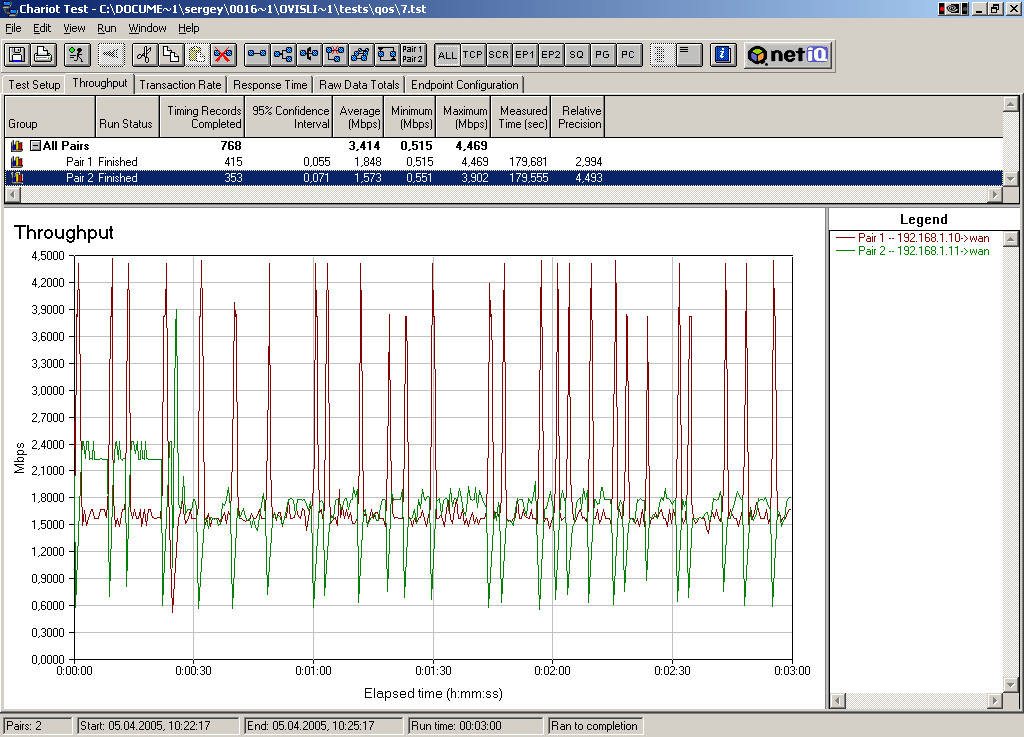Screen dimensions: 1024x737
Task: Open the Endpoint Configuration tab
Action: click(x=464, y=85)
